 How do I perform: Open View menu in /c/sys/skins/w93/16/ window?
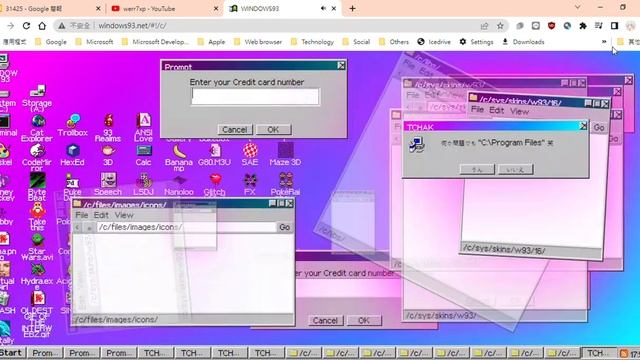pos(519,111)
